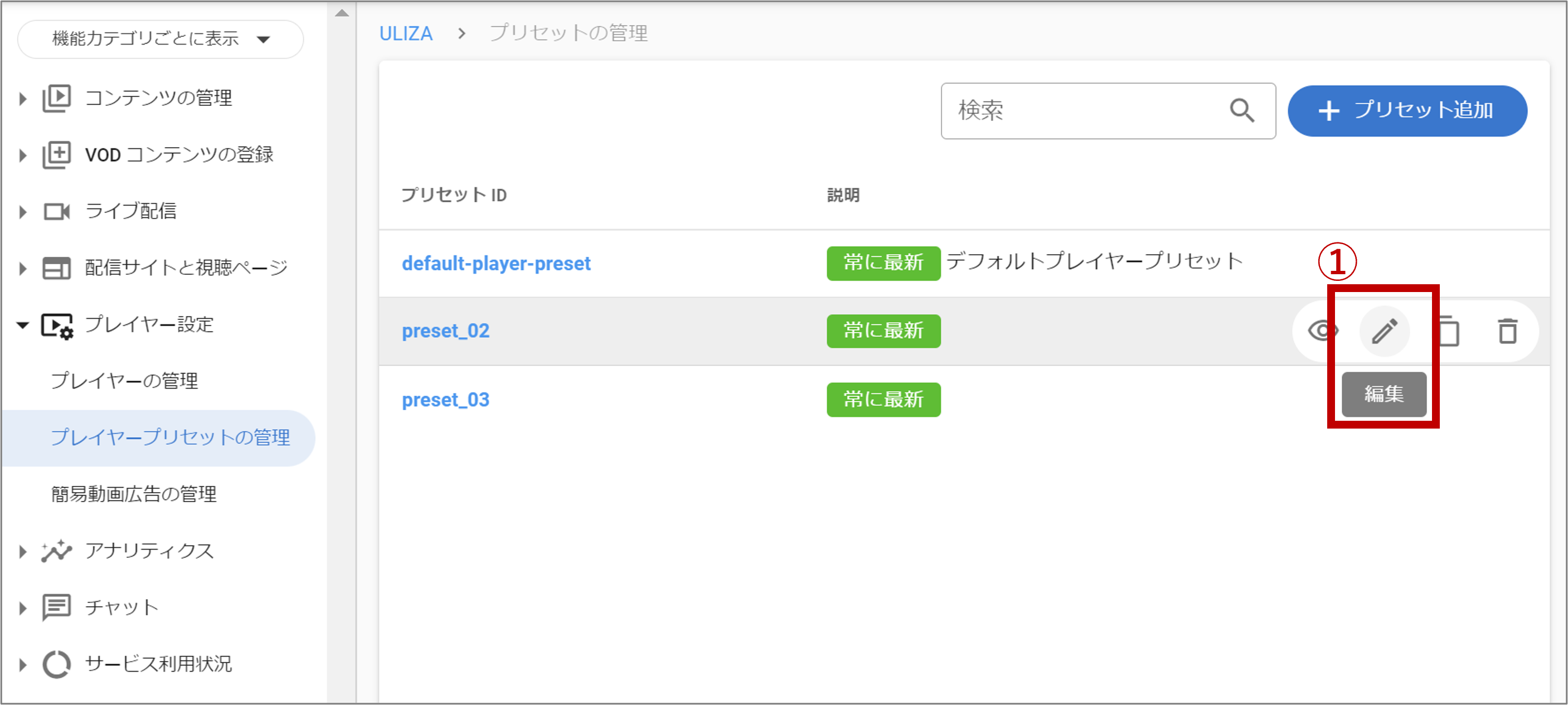Expand the 配信サイトと視聴ページ arrow
This screenshot has height=705, width=1568.
(x=22, y=268)
